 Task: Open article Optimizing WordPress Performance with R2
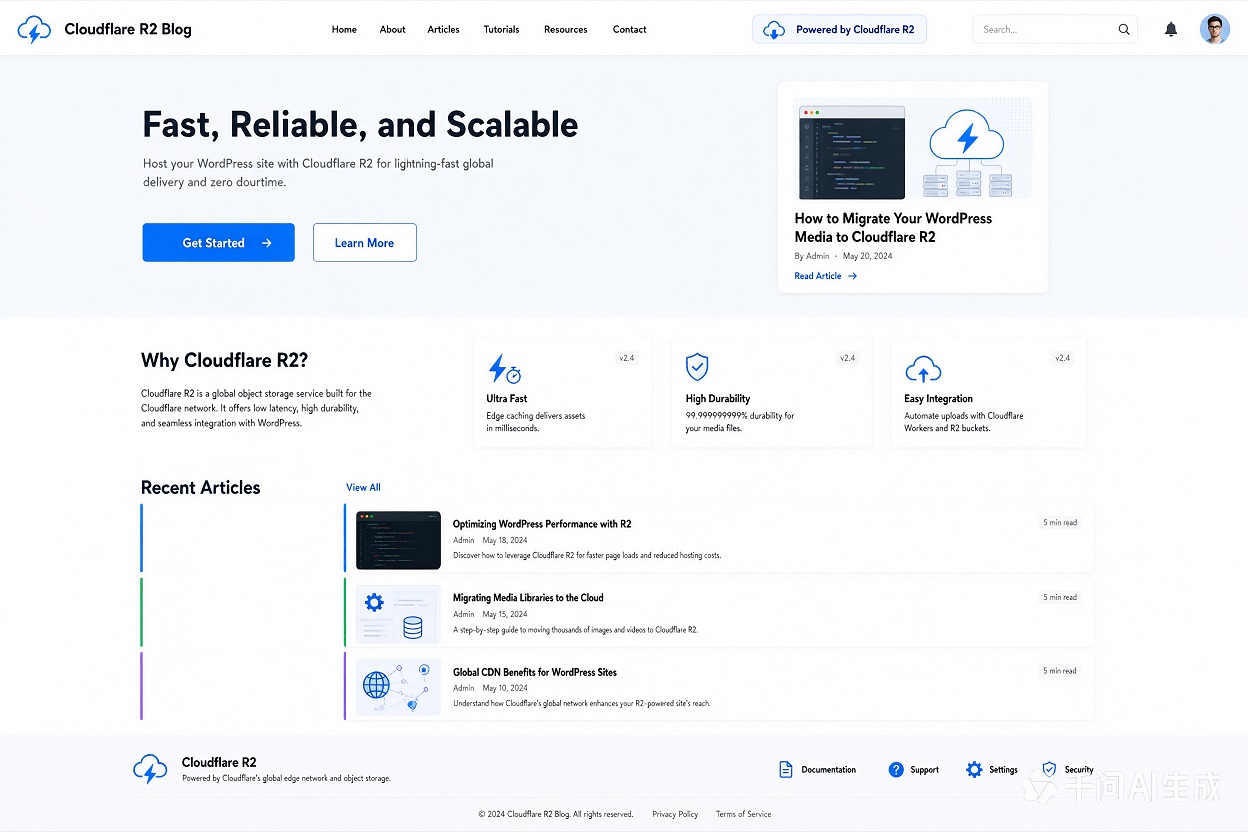click(542, 524)
